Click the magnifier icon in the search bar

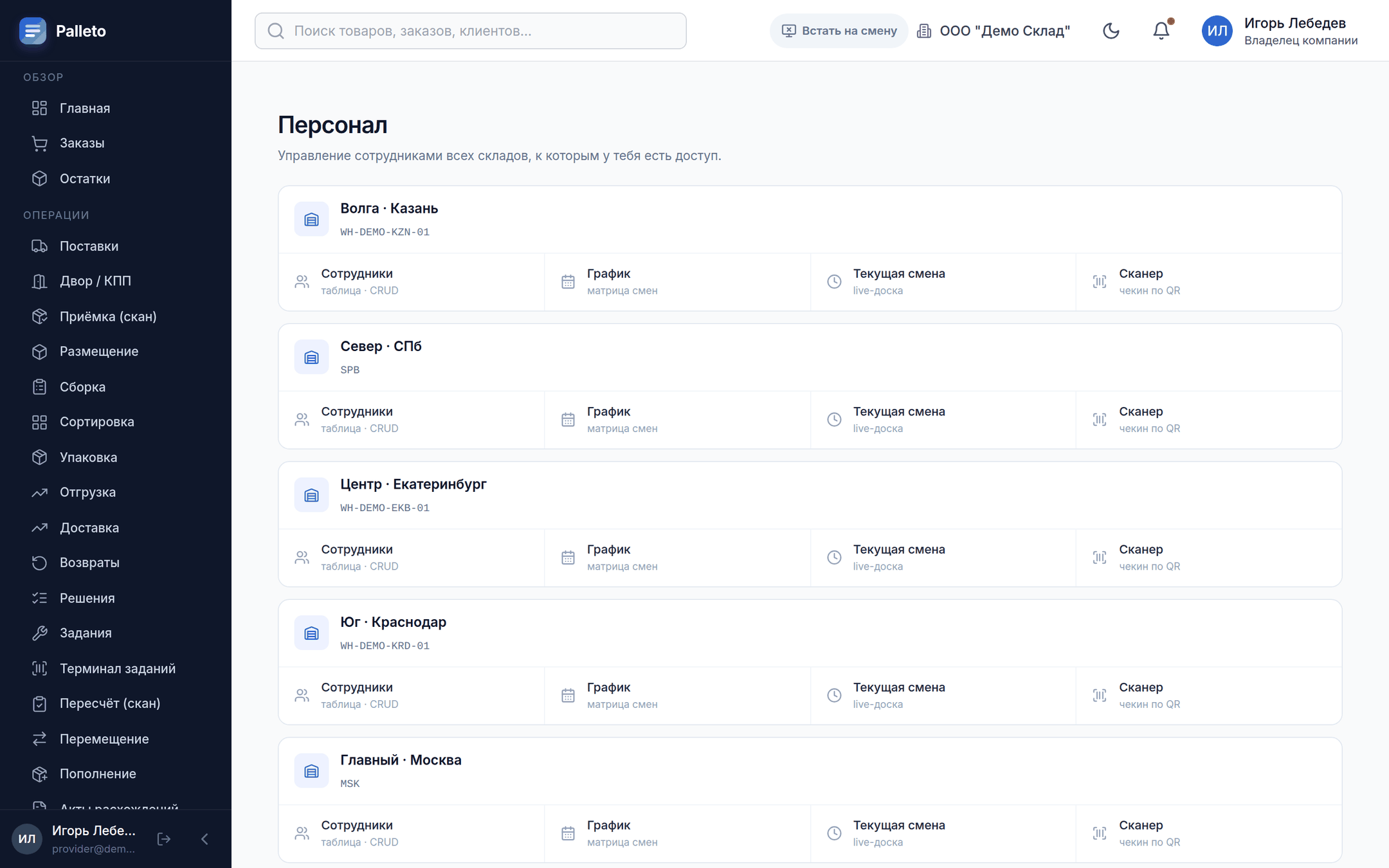tap(276, 31)
